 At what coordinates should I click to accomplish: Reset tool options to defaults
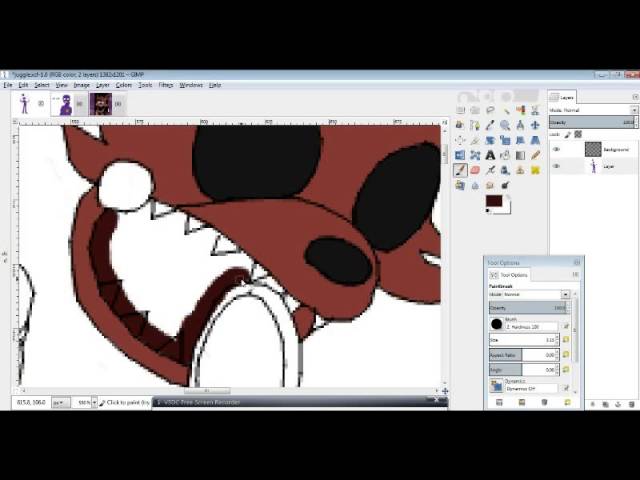coord(567,402)
